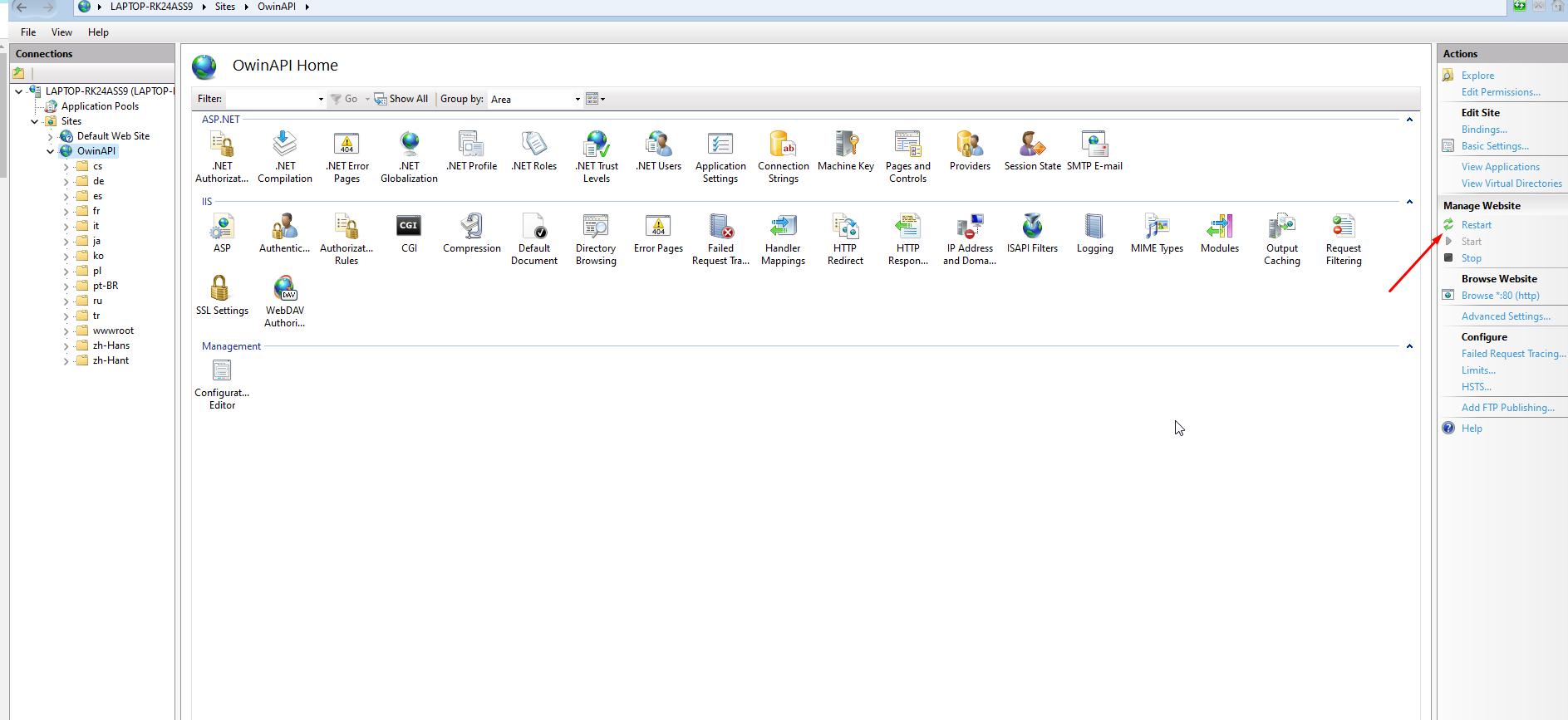Open .NET Error Pages icon
The width and height of the screenshot is (1568, 720).
(x=347, y=157)
